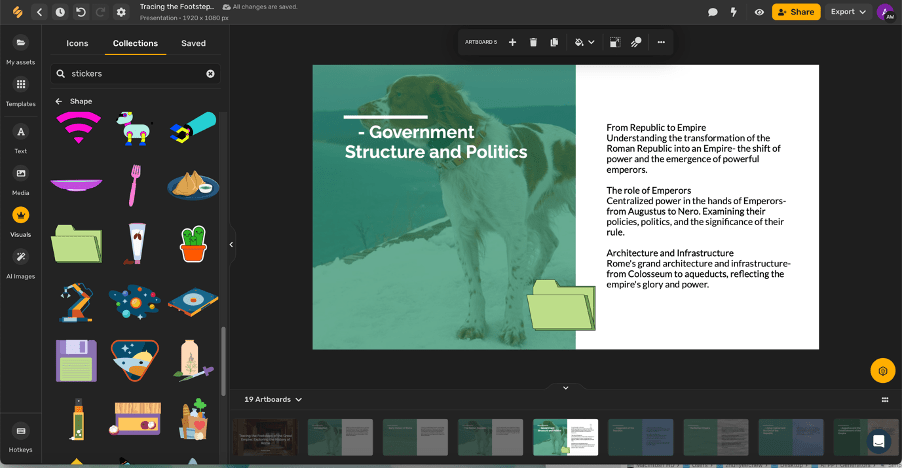902x468 pixels.
Task: Collapse the artboard strip chevron
Action: click(565, 388)
